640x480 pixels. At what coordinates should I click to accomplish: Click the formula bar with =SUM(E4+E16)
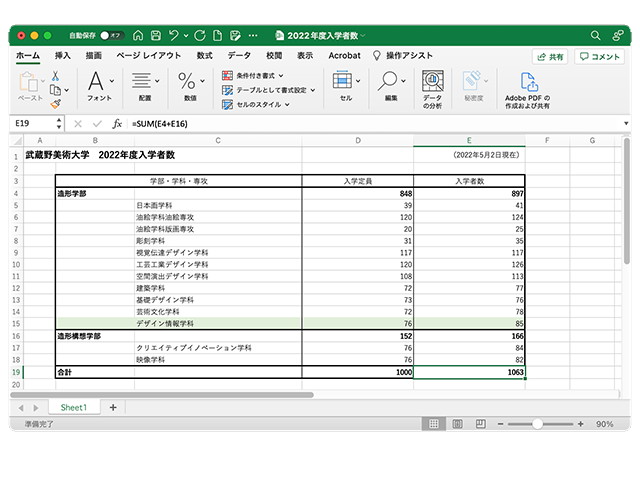(373, 124)
